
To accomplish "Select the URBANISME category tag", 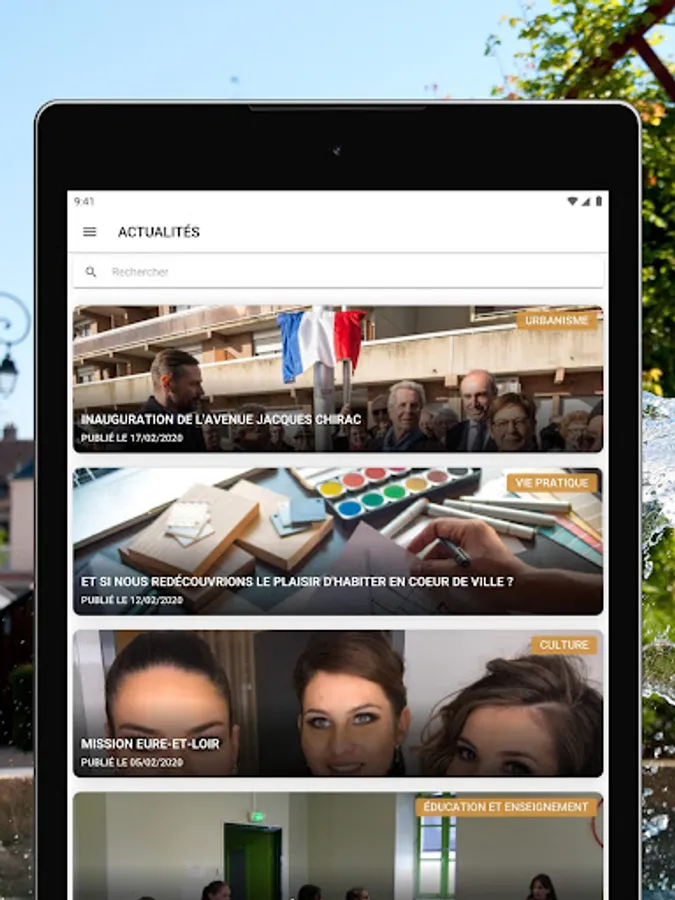I will tap(557, 320).
